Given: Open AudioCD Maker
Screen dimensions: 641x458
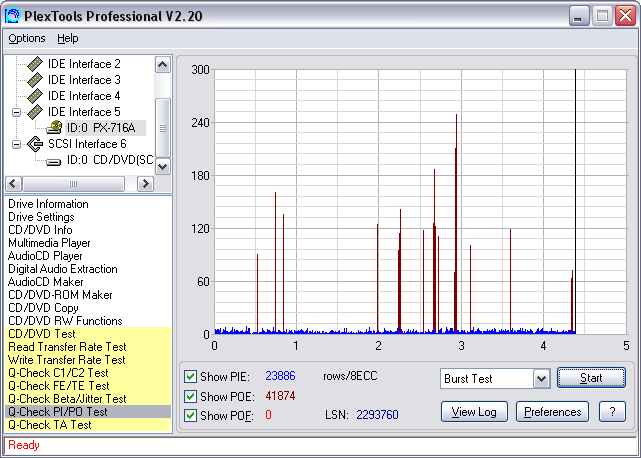Looking at the screenshot, I should pos(45,282).
